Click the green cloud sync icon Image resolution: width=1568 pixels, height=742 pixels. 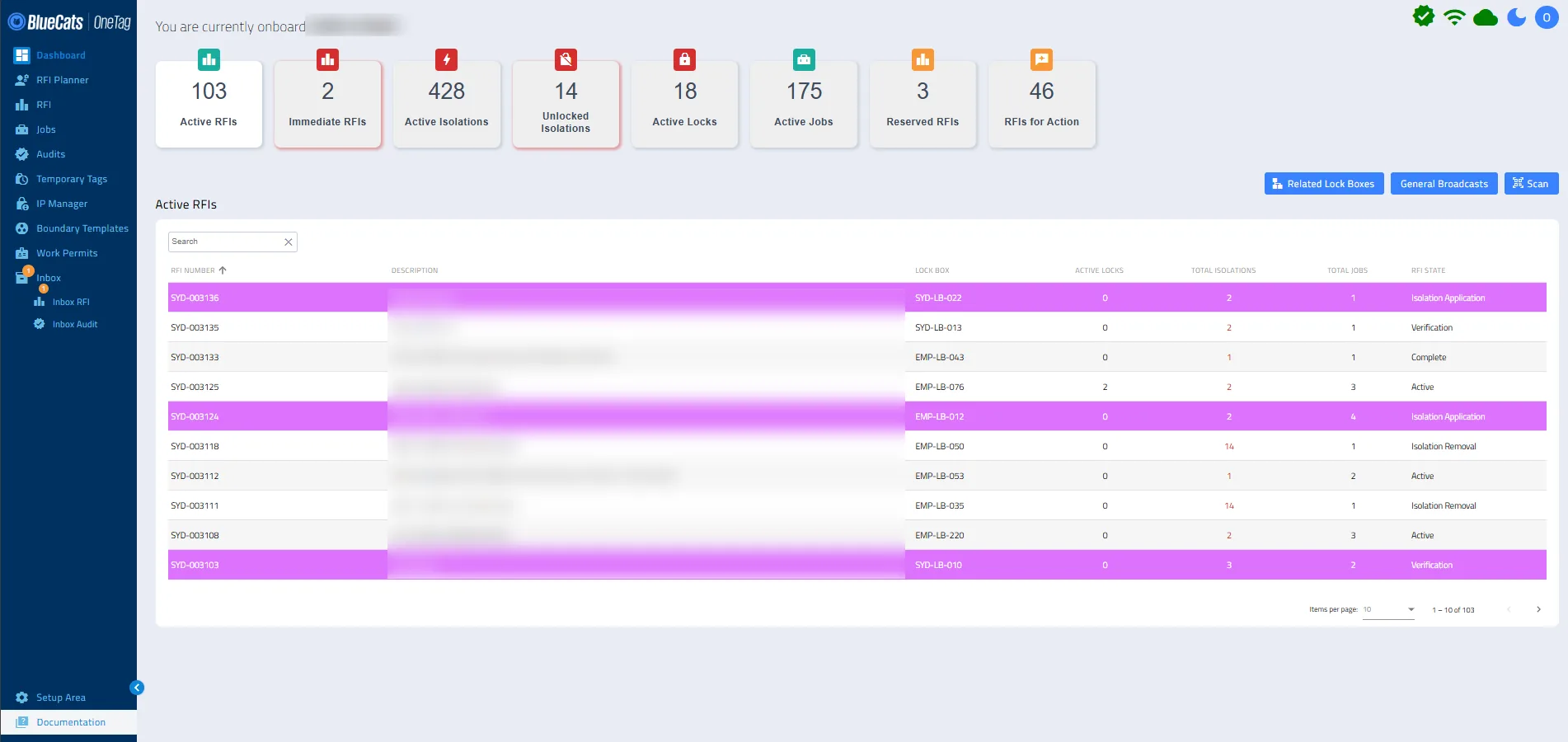tap(1486, 17)
